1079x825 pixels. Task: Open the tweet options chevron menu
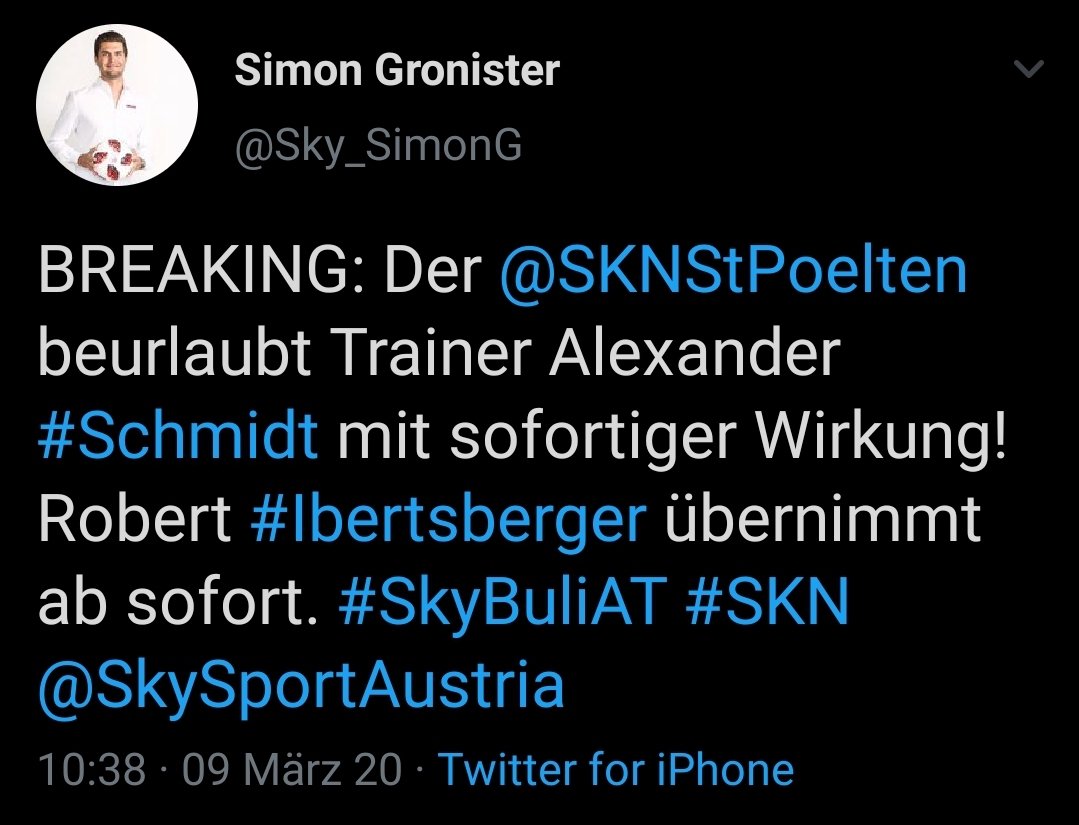(x=1029, y=68)
